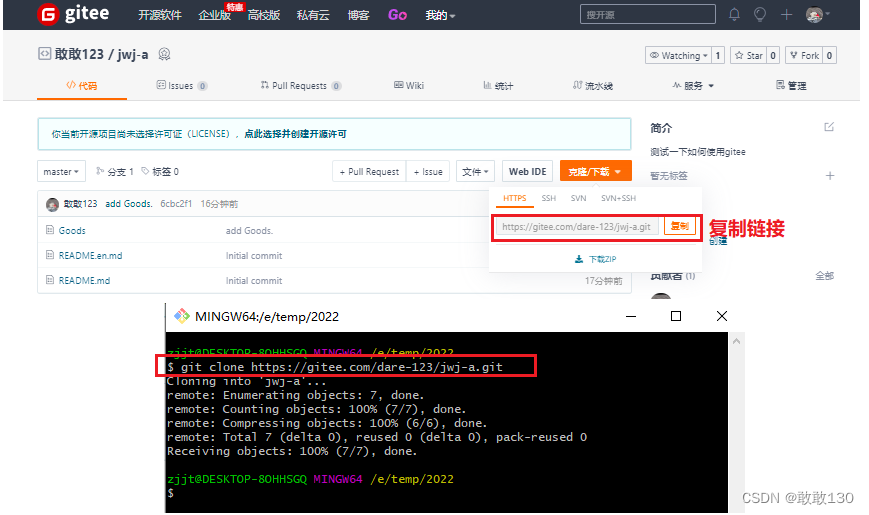This screenshot has width=869, height=515.
Task: Click the README.en.md file icon
Action: tap(50, 255)
